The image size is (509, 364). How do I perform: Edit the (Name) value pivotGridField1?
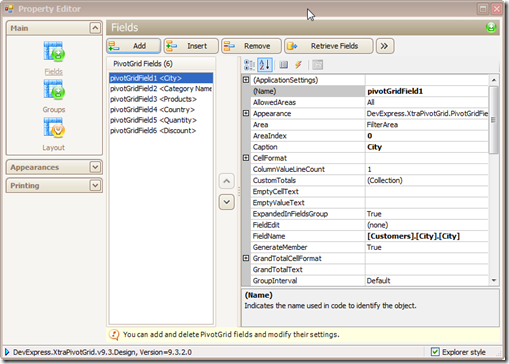coord(427,91)
